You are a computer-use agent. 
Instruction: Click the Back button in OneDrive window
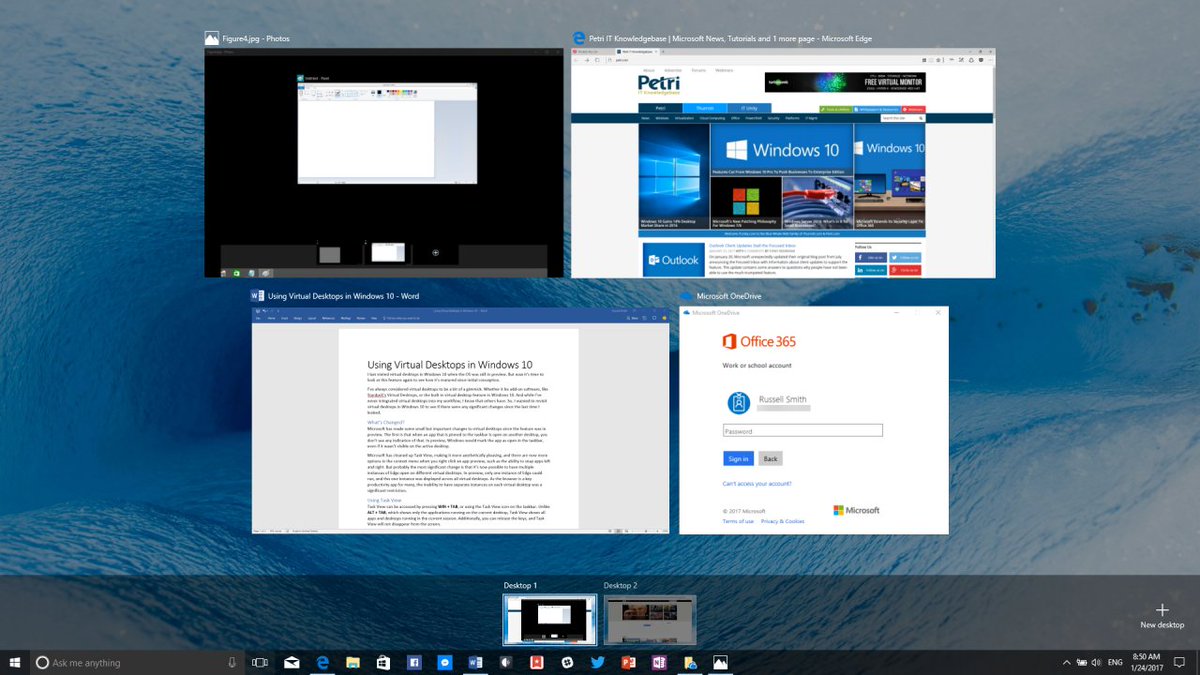[770, 459]
